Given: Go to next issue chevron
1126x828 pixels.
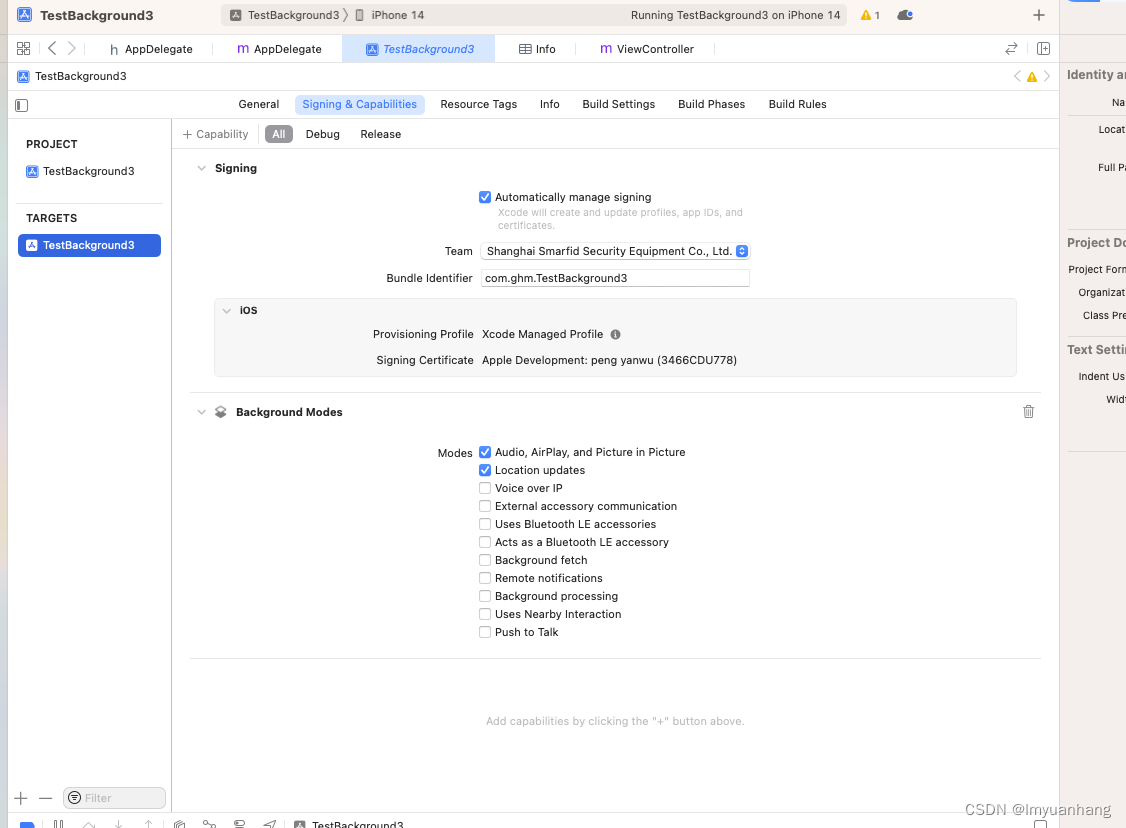Looking at the screenshot, I should click(x=1047, y=76).
